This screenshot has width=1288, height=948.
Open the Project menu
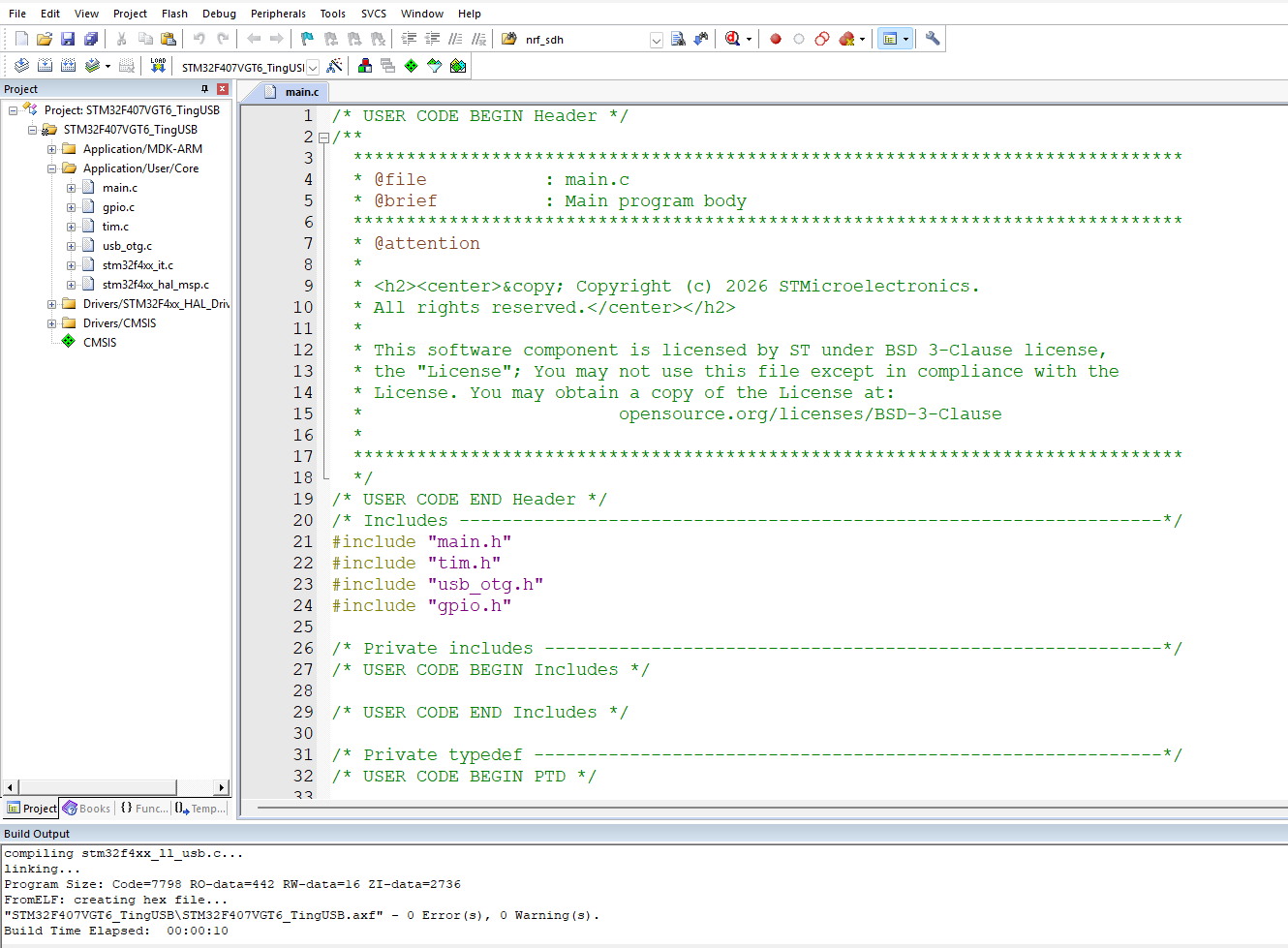(130, 14)
